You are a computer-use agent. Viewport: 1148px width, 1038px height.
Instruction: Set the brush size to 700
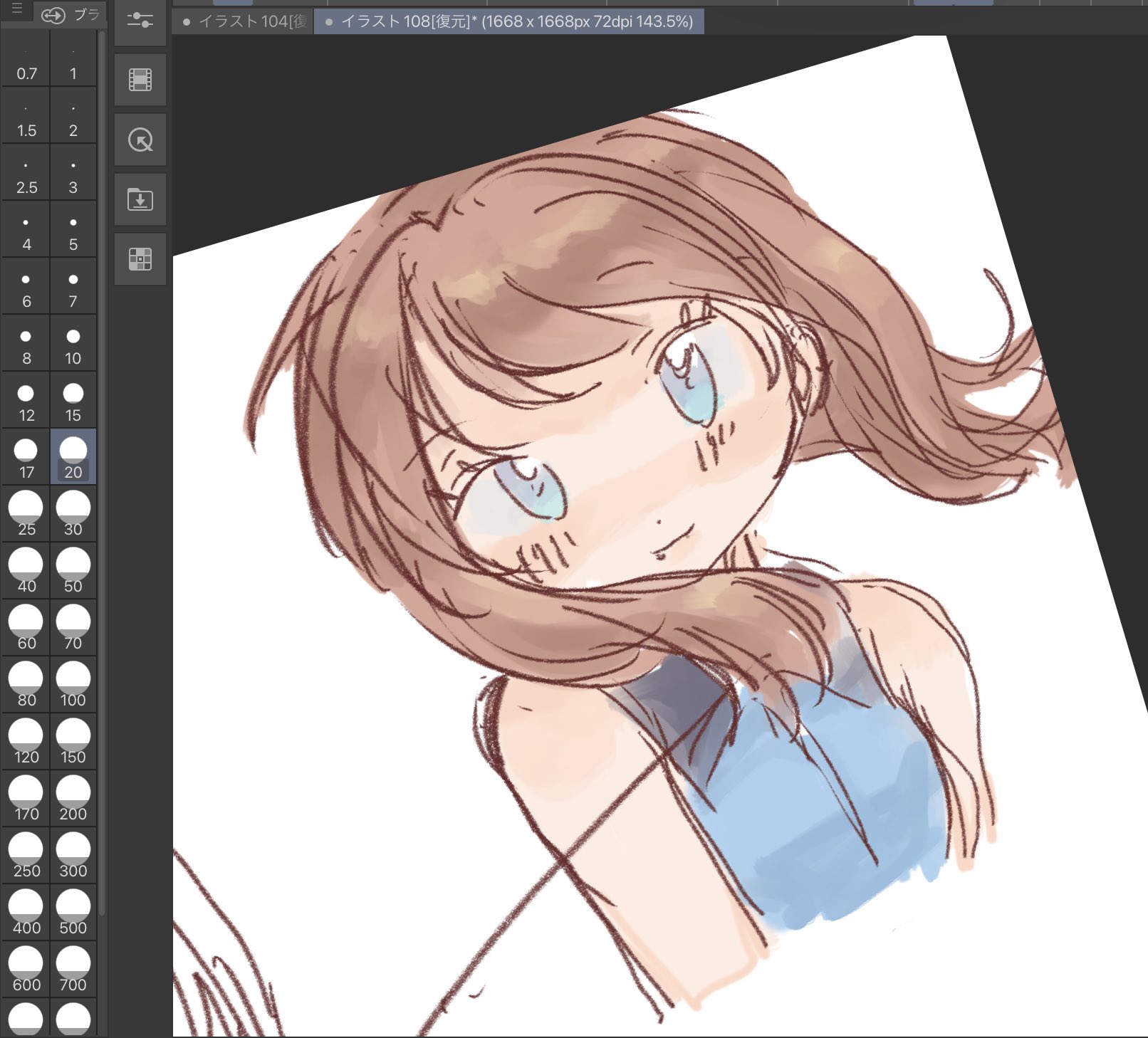coord(73,970)
